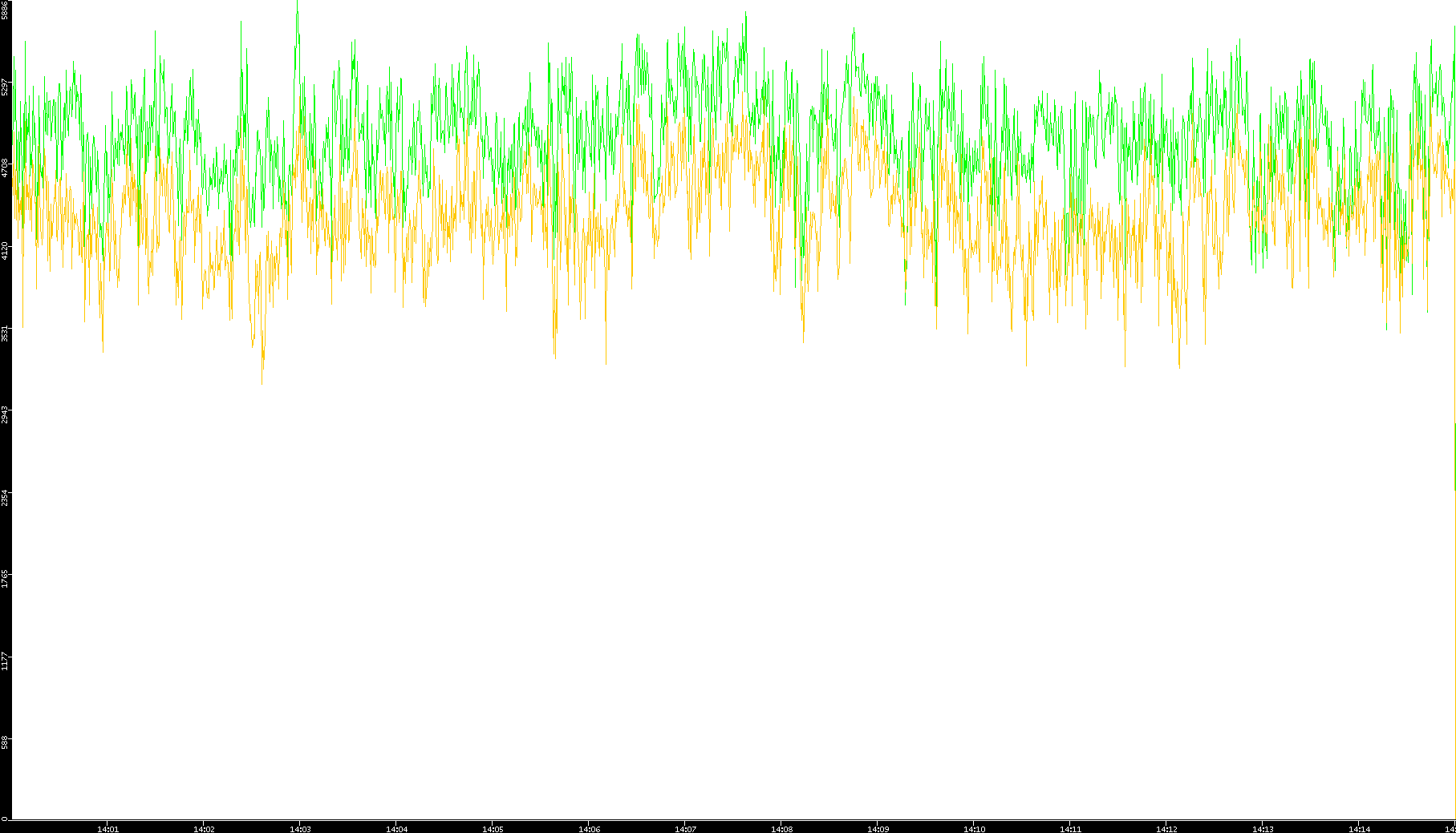Click the green bar at right edge
Image resolution: width=1456 pixels, height=833 pixels.
[x=1454, y=455]
